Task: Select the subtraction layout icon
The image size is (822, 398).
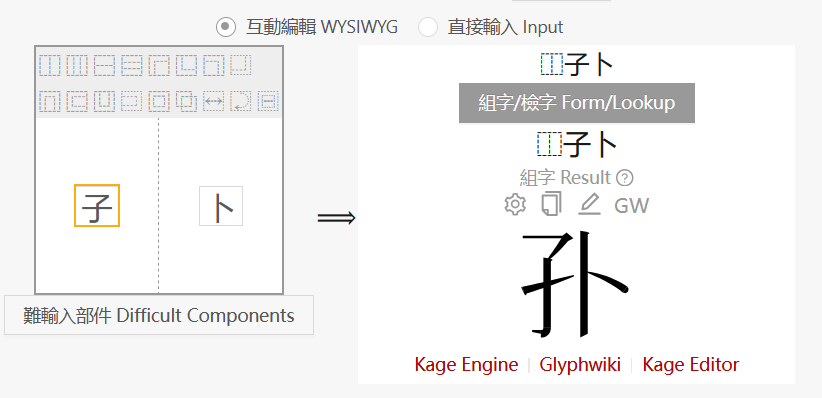Action: (268, 101)
